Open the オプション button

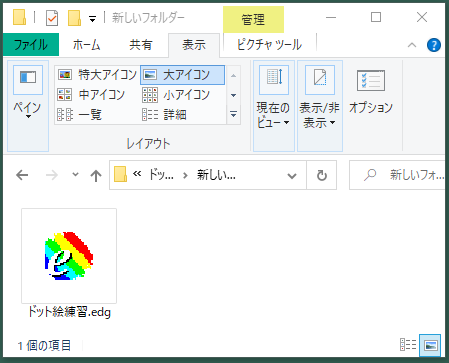(371, 92)
